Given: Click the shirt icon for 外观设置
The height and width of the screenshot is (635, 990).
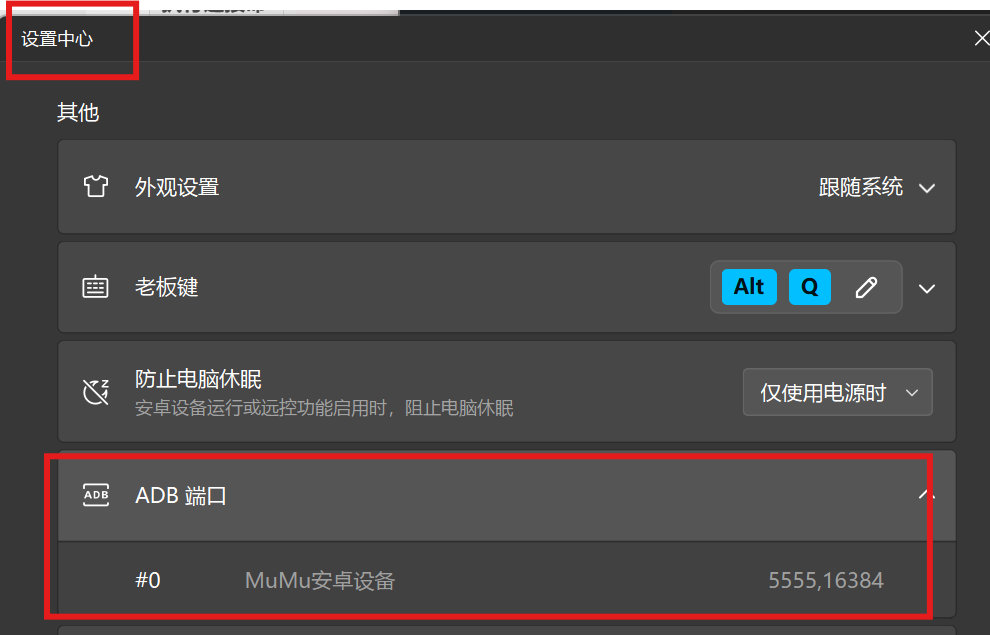Looking at the screenshot, I should (96, 187).
